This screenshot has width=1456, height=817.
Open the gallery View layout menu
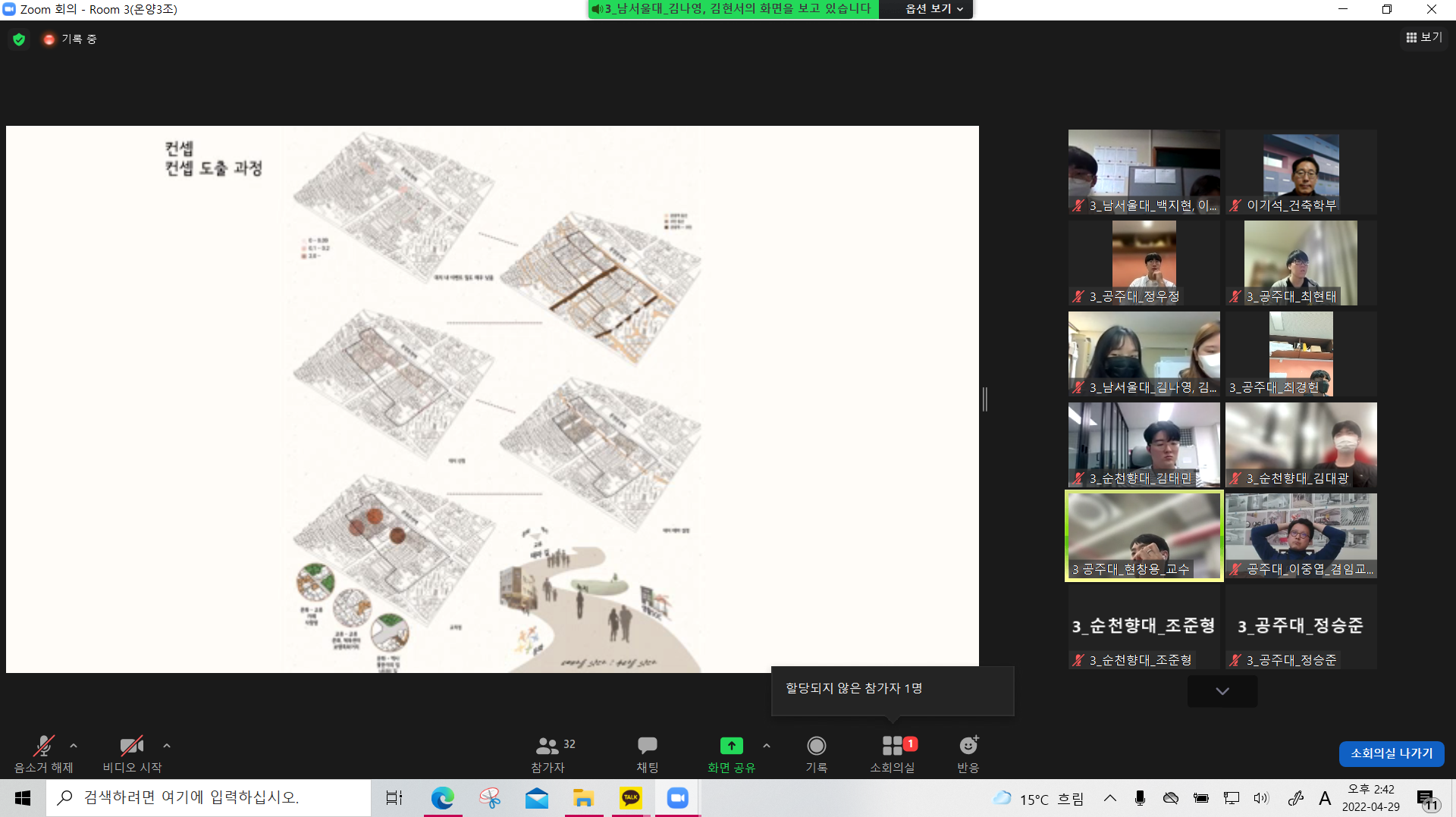1423,37
